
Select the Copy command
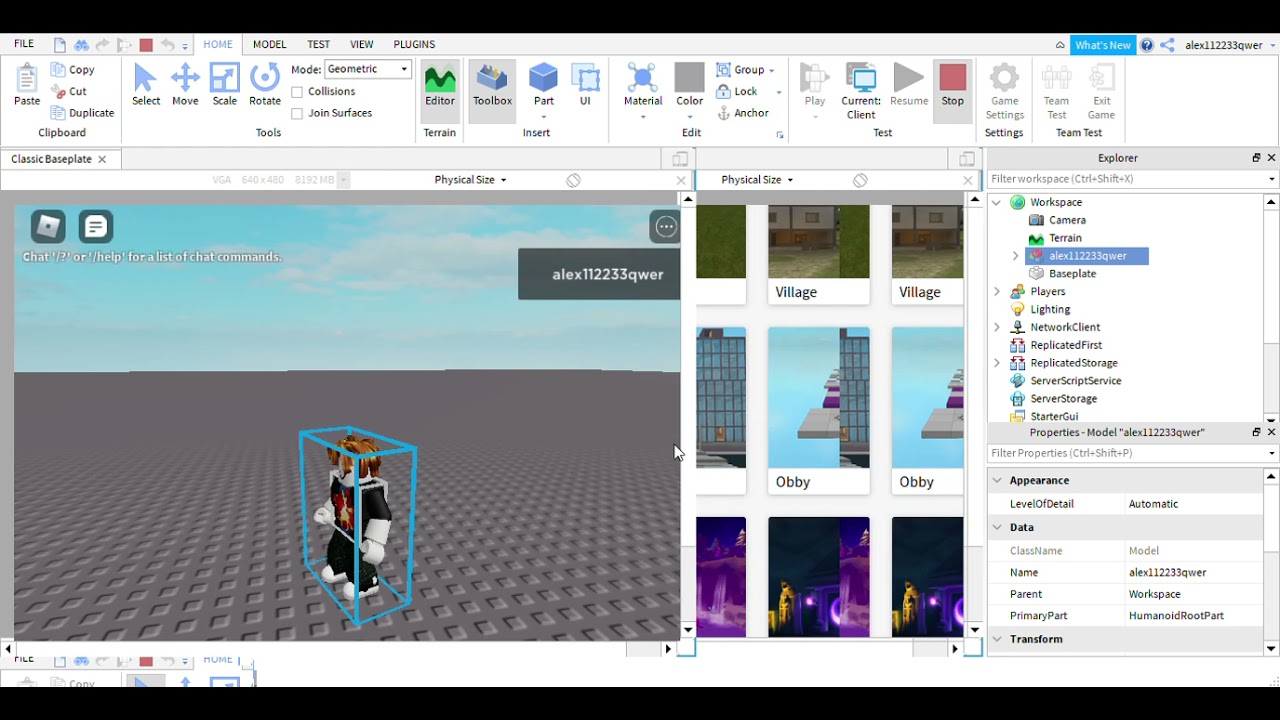(72, 70)
